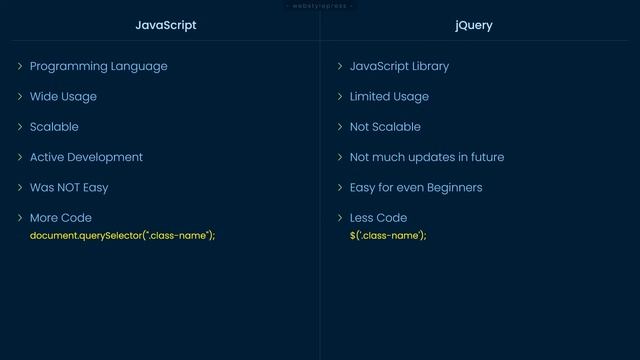Image resolution: width=640 pixels, height=360 pixels.
Task: Click the jQuery column heading
Action: click(474, 25)
